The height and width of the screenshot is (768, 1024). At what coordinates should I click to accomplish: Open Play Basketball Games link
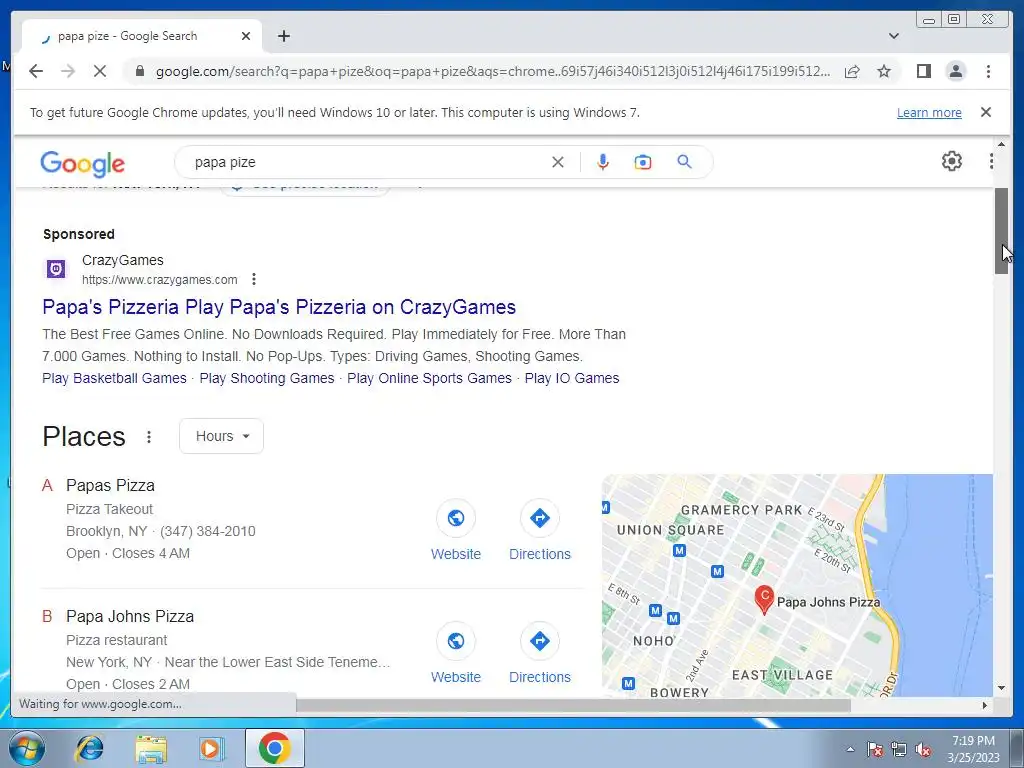[114, 378]
